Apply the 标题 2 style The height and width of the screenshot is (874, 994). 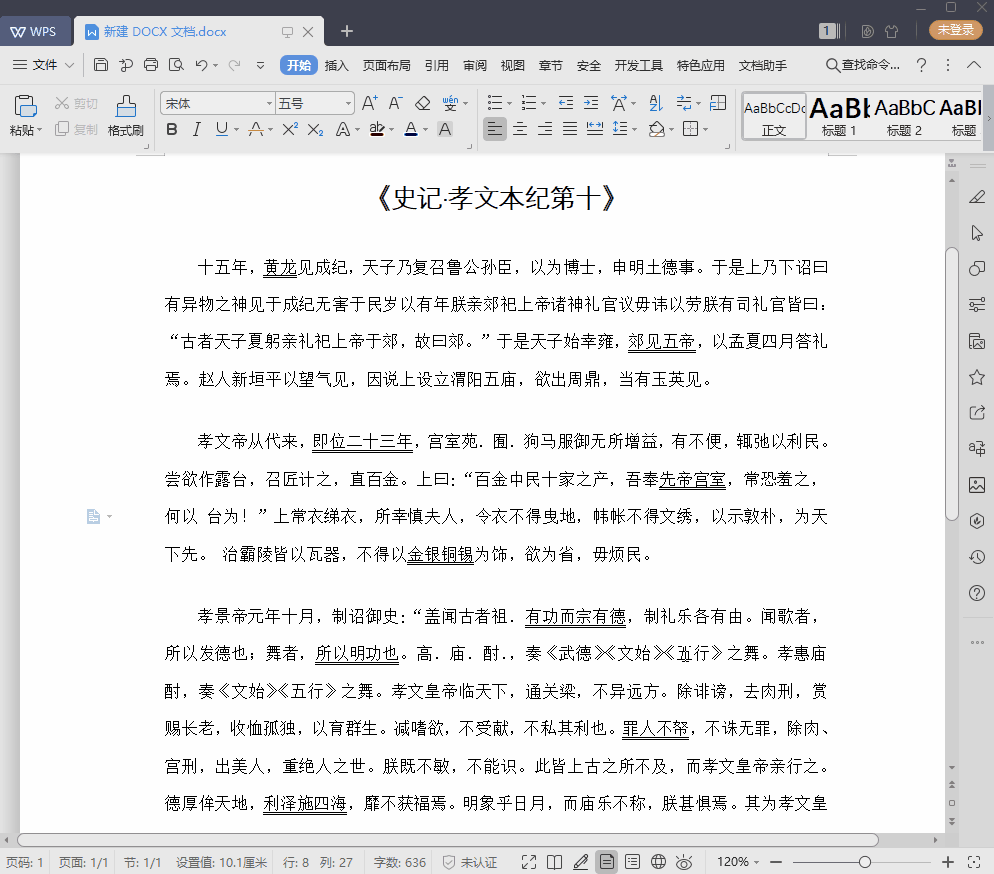904,117
